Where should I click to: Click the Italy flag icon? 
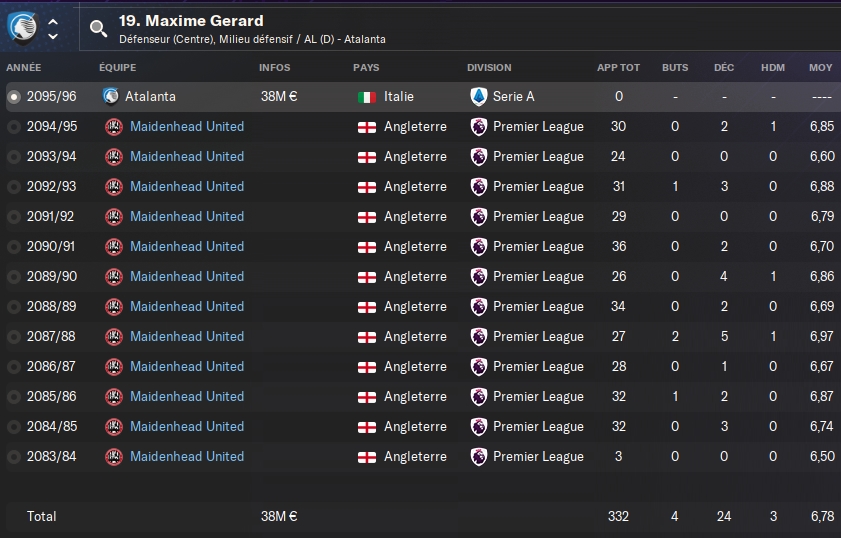[x=367, y=97]
